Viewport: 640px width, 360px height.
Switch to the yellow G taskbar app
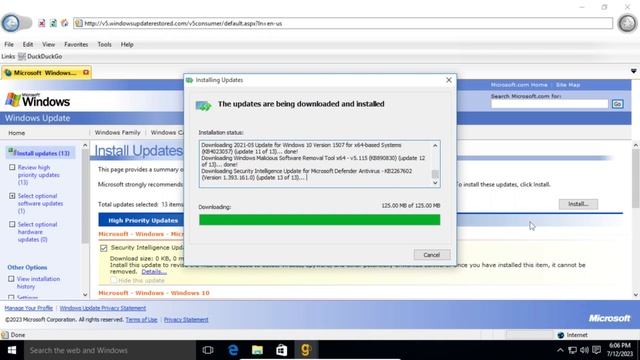(306, 350)
